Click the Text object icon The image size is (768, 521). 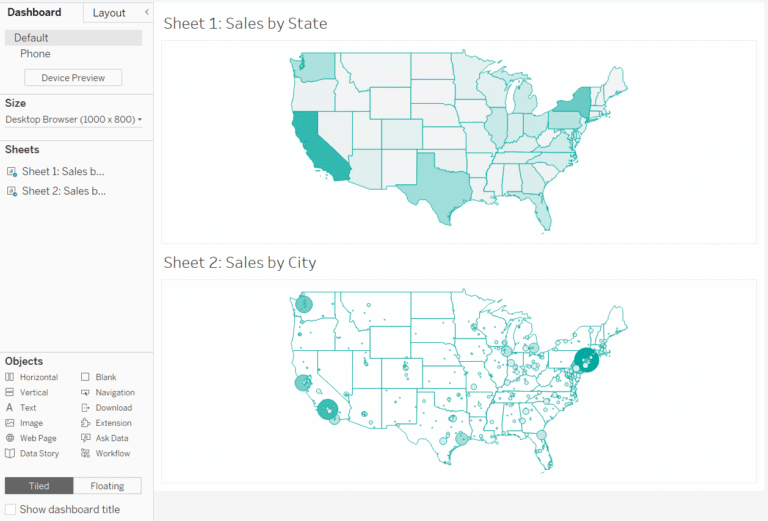point(10,408)
